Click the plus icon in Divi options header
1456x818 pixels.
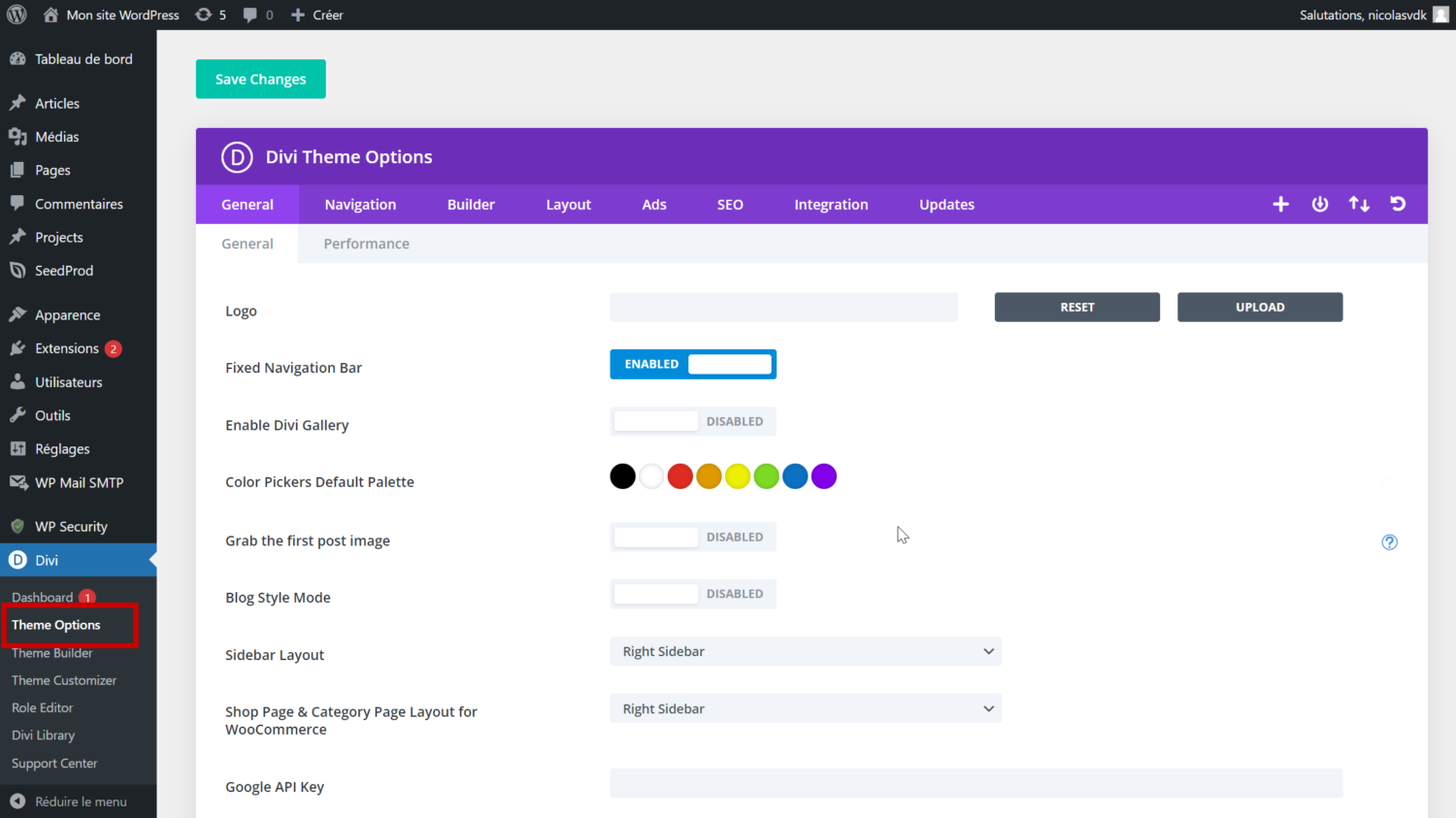pos(1281,204)
